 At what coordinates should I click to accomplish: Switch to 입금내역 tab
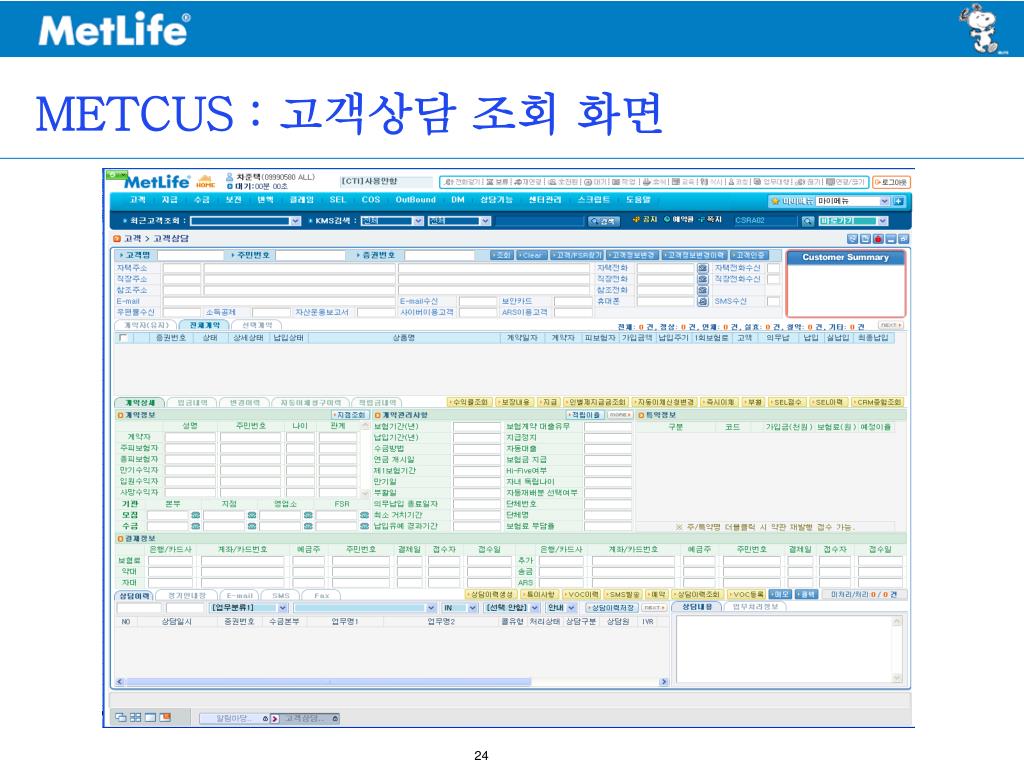tap(192, 403)
